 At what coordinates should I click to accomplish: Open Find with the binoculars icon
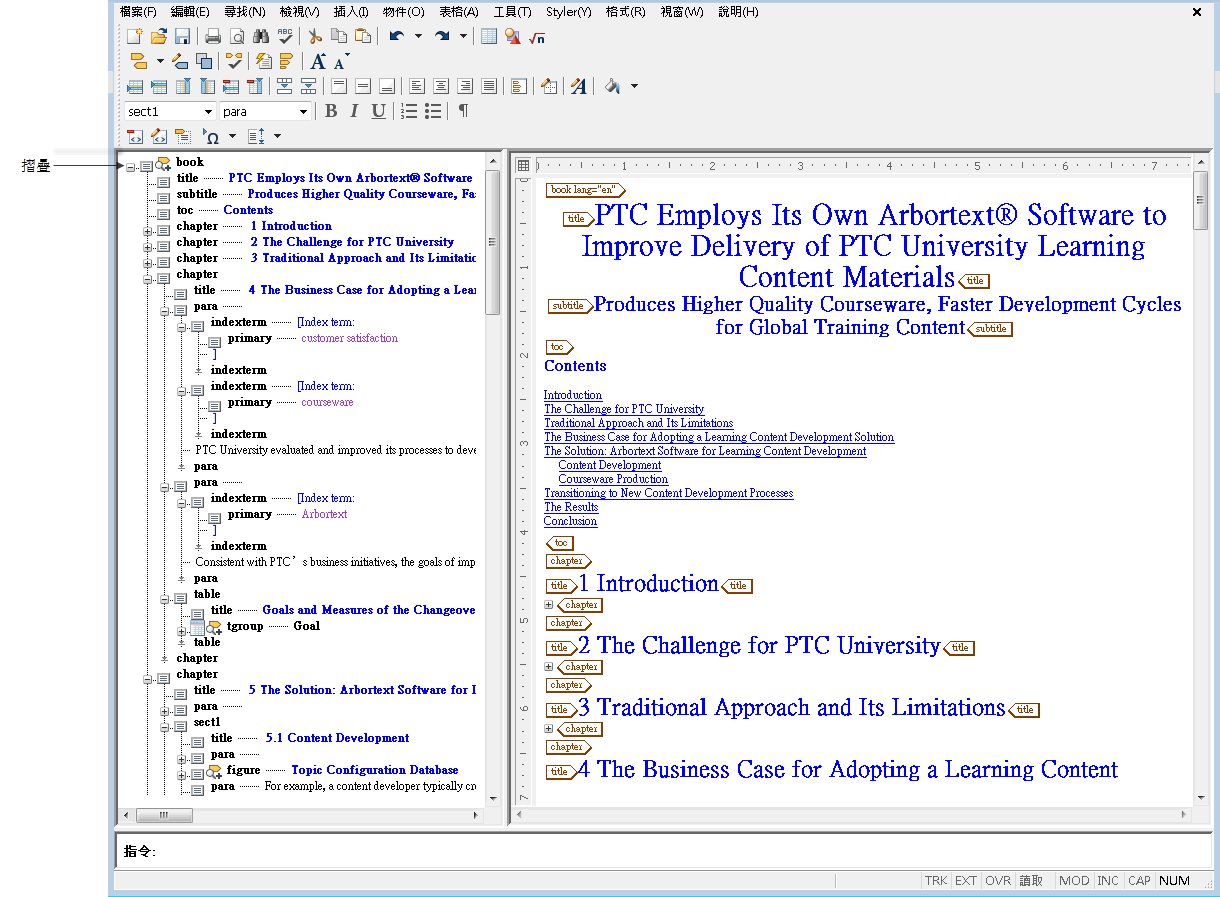coord(261,37)
